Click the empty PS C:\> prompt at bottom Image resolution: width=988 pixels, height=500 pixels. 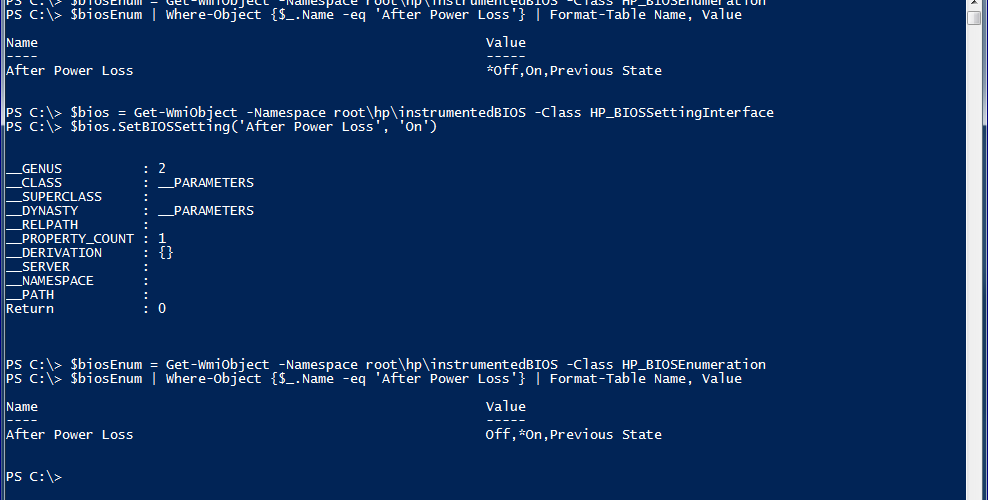(34, 477)
